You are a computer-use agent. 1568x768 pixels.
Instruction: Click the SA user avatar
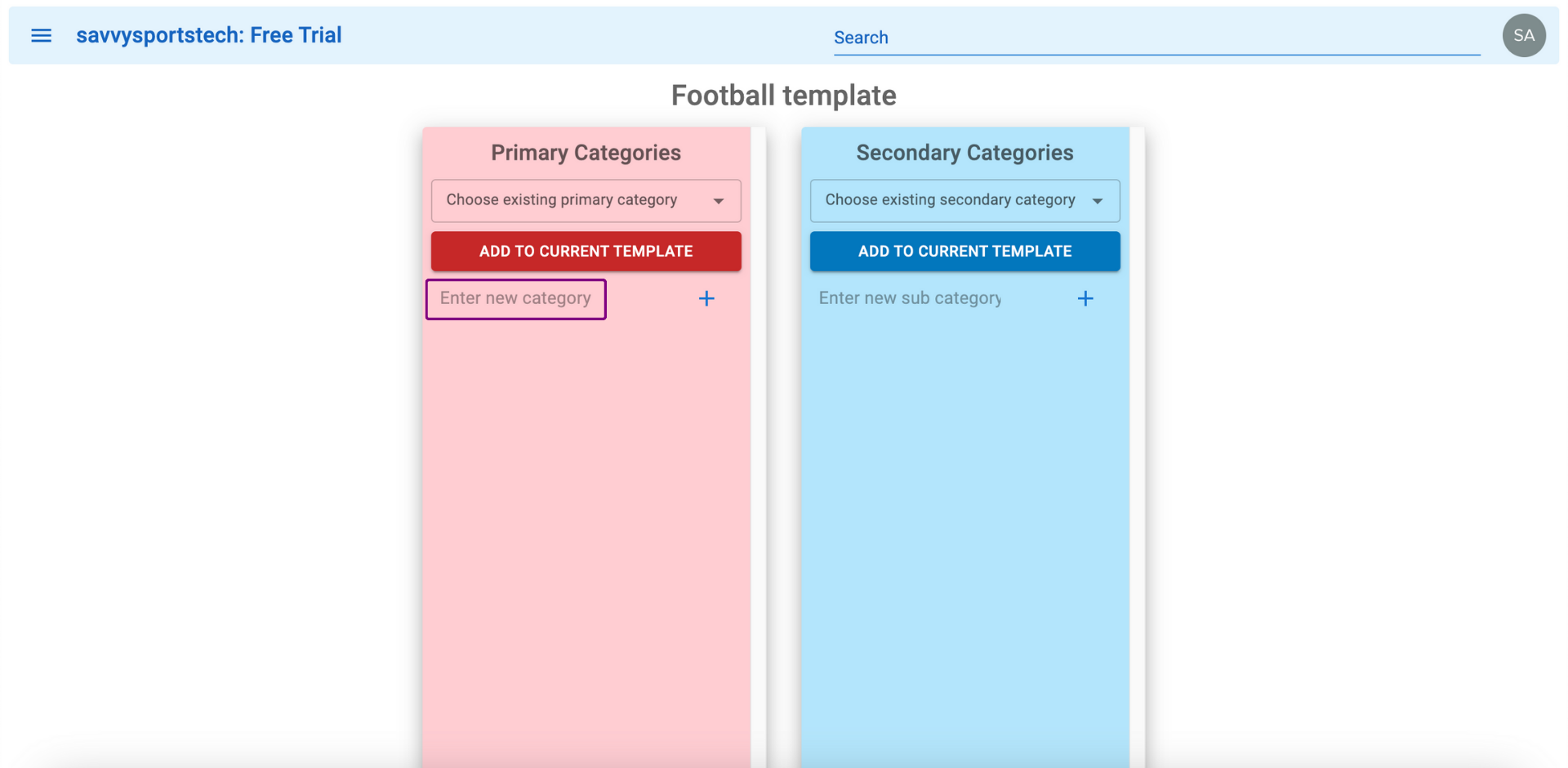point(1524,35)
